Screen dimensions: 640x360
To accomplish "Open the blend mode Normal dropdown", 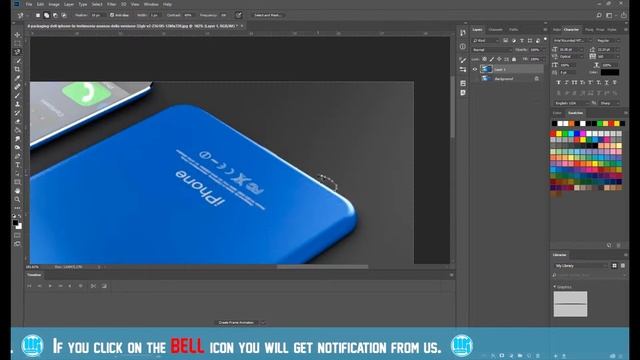I will click(x=492, y=50).
